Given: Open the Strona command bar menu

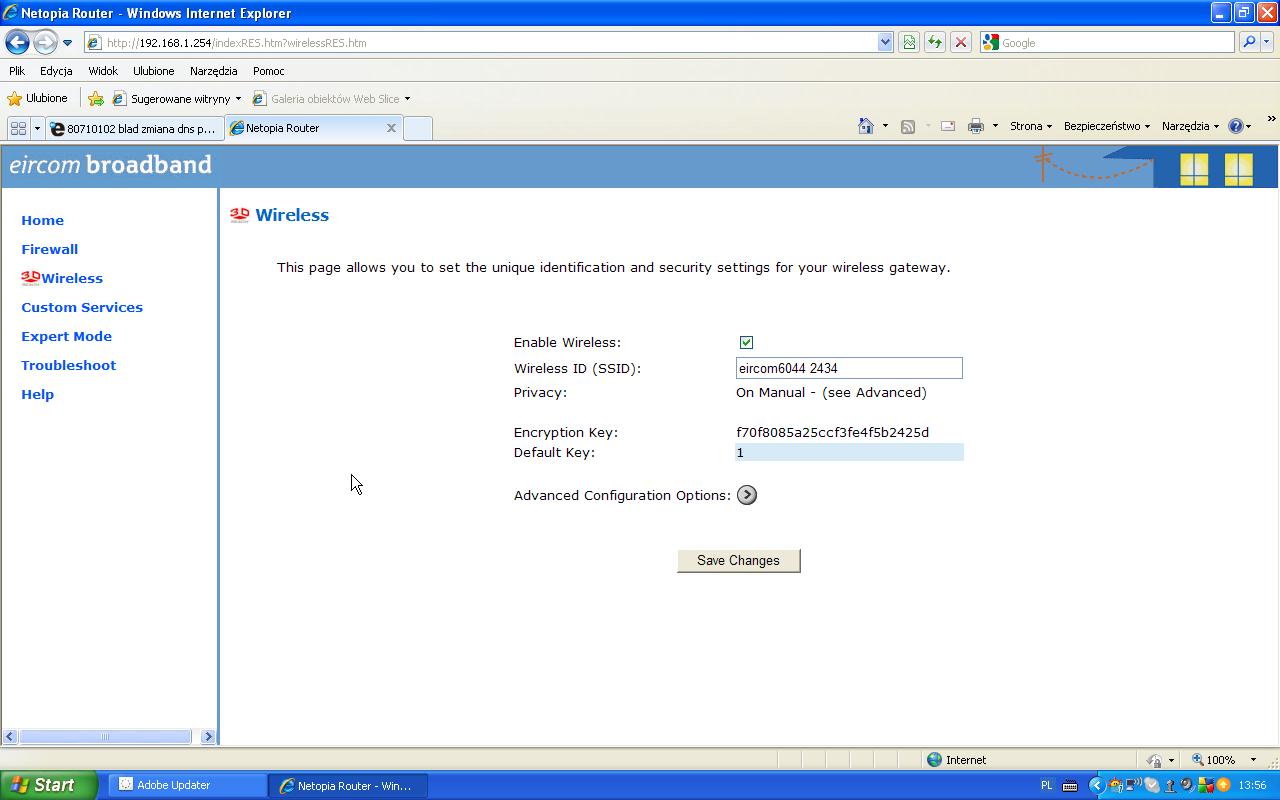Looking at the screenshot, I should [1031, 126].
